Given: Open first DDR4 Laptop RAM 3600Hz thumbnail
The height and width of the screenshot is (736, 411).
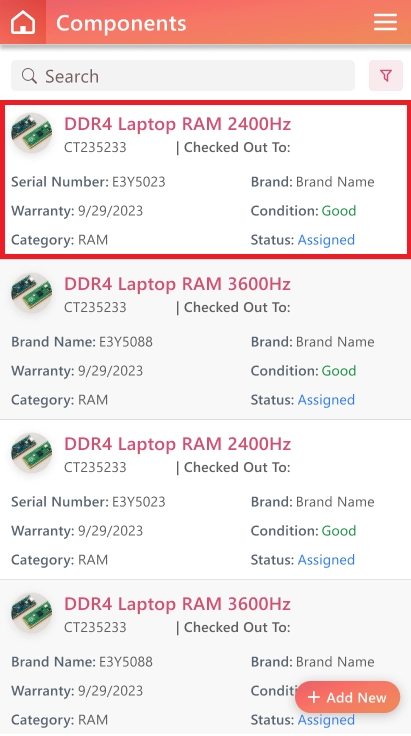Looking at the screenshot, I should pyautogui.click(x=31, y=293).
